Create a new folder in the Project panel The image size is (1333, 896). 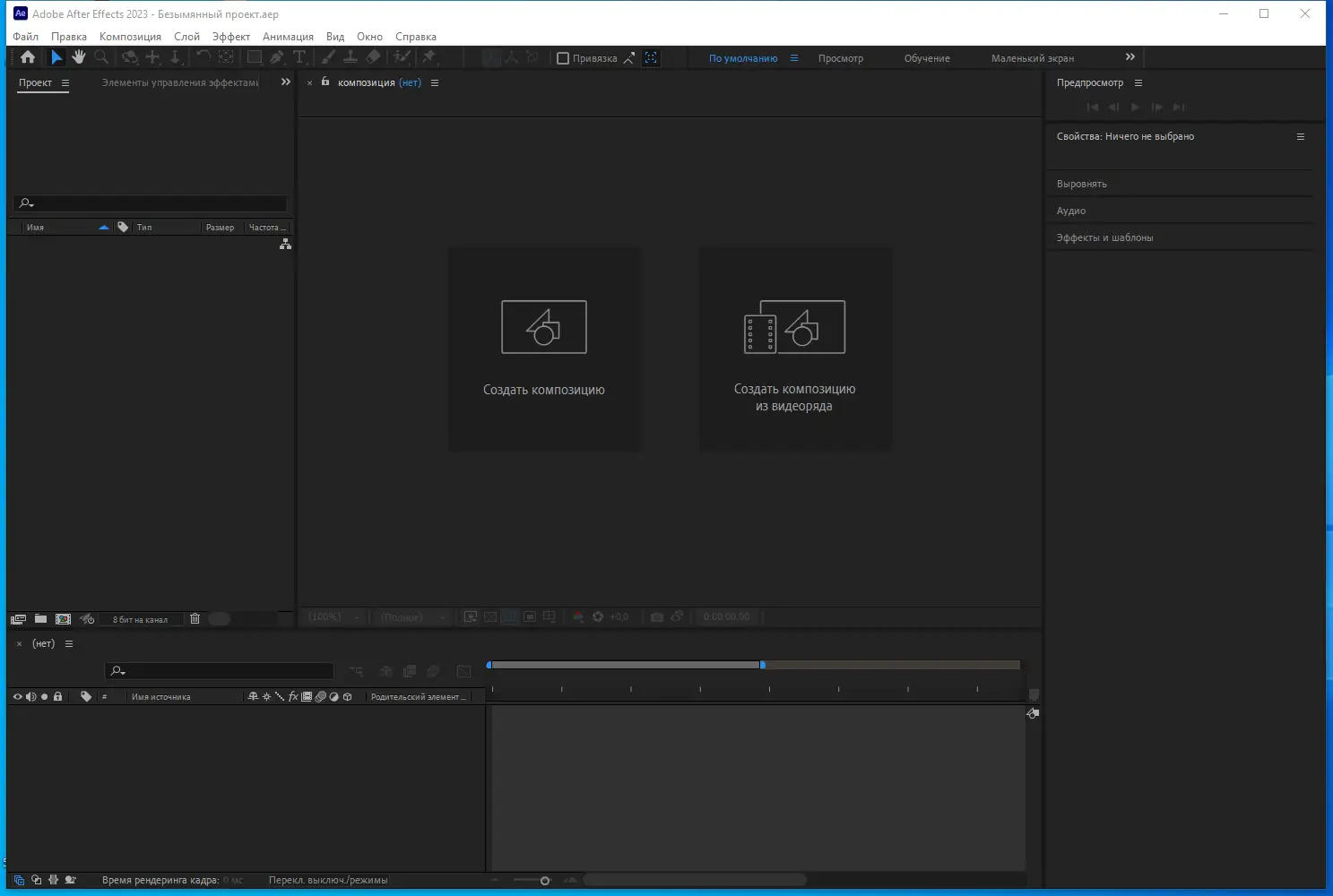click(40, 618)
